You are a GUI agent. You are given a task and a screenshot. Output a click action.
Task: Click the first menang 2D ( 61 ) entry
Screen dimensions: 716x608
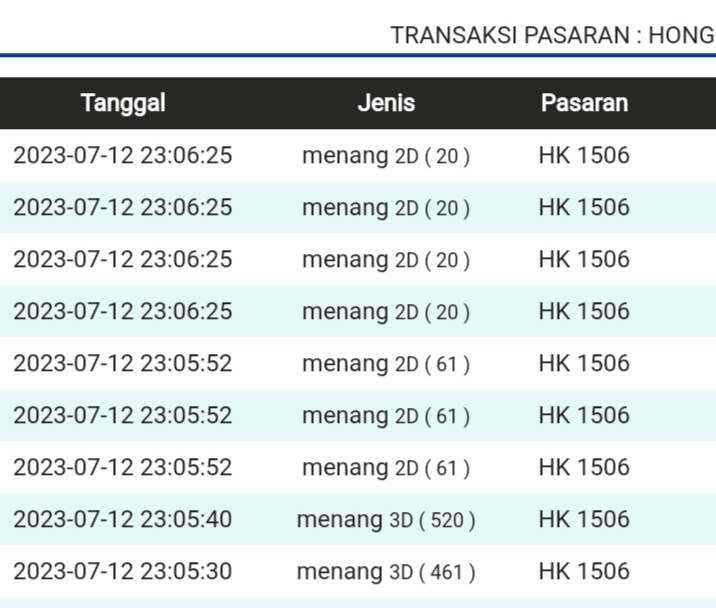[x=386, y=363]
